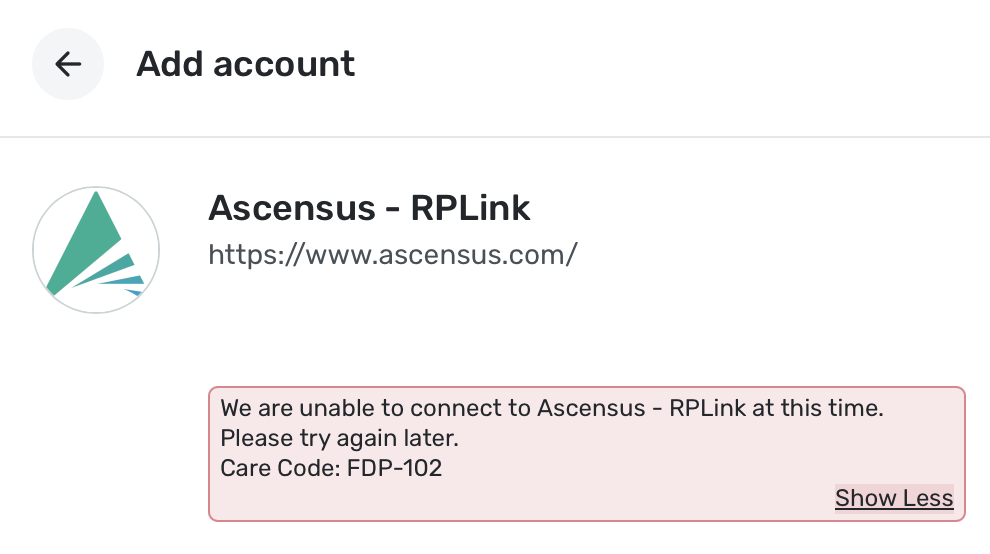Select the Ascensus - RPLink institution name
The image size is (990, 554).
(369, 208)
